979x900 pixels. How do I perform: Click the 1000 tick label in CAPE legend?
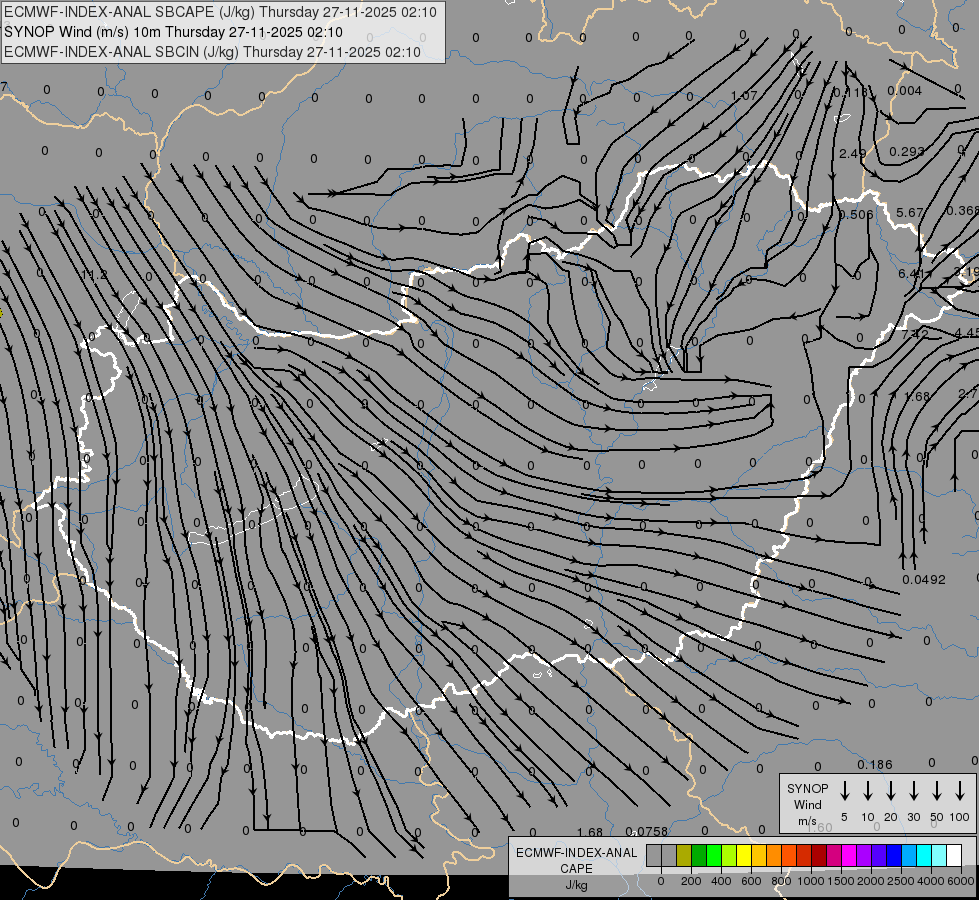pyautogui.click(x=811, y=881)
